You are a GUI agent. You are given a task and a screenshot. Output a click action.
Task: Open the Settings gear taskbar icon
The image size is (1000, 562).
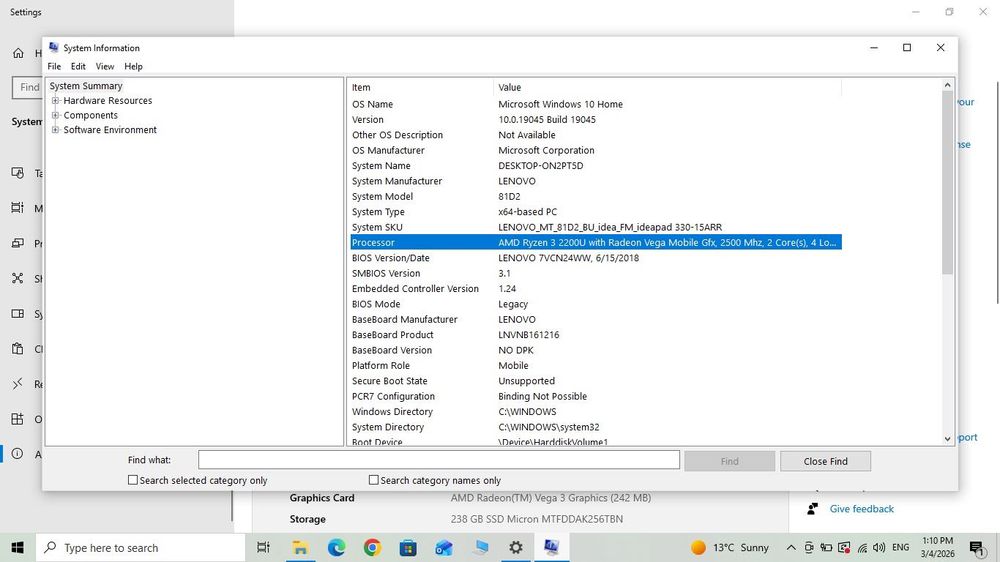coord(515,547)
